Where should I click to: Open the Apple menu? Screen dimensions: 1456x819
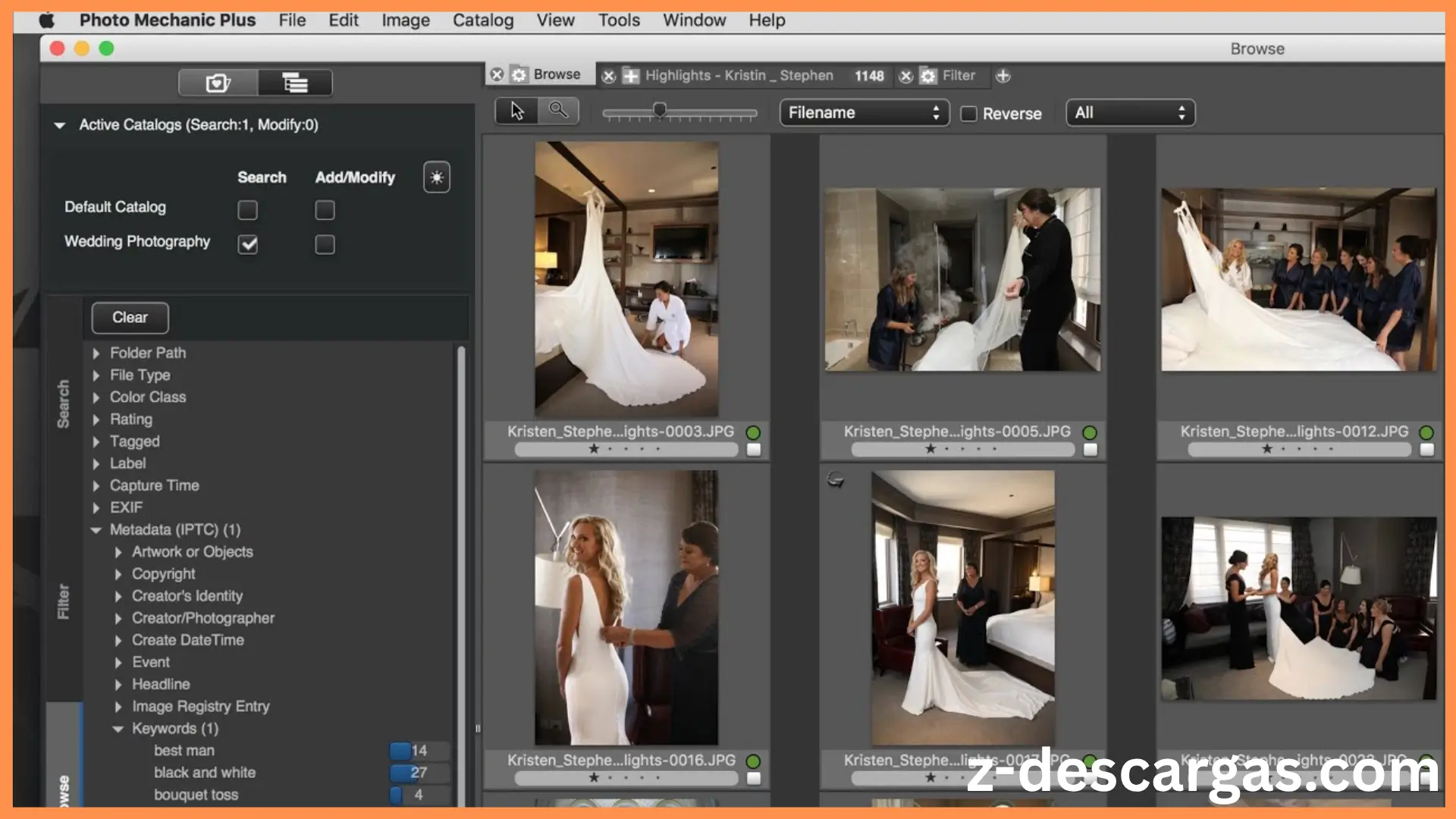[x=47, y=20]
